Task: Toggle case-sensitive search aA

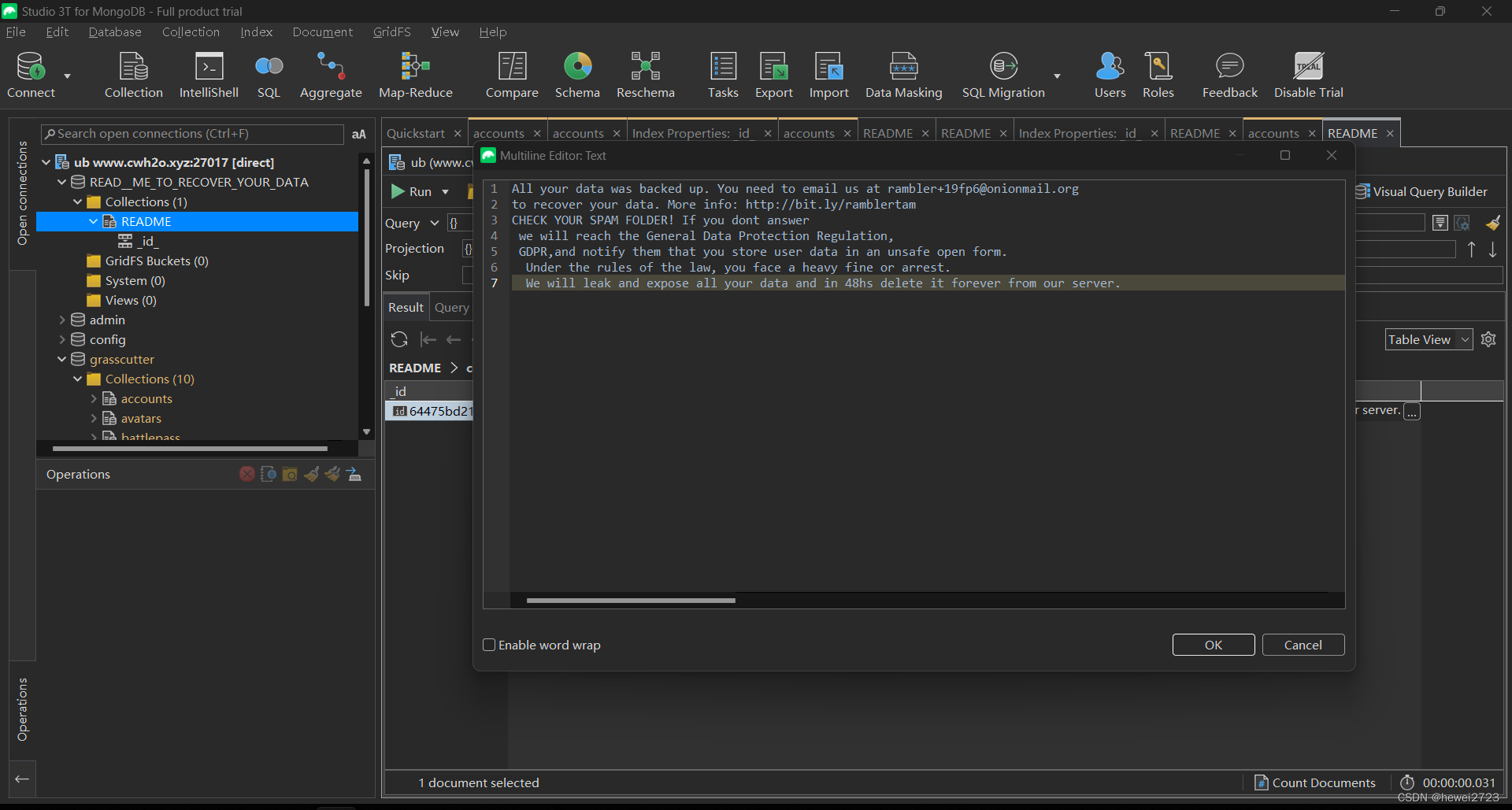Action: click(358, 135)
